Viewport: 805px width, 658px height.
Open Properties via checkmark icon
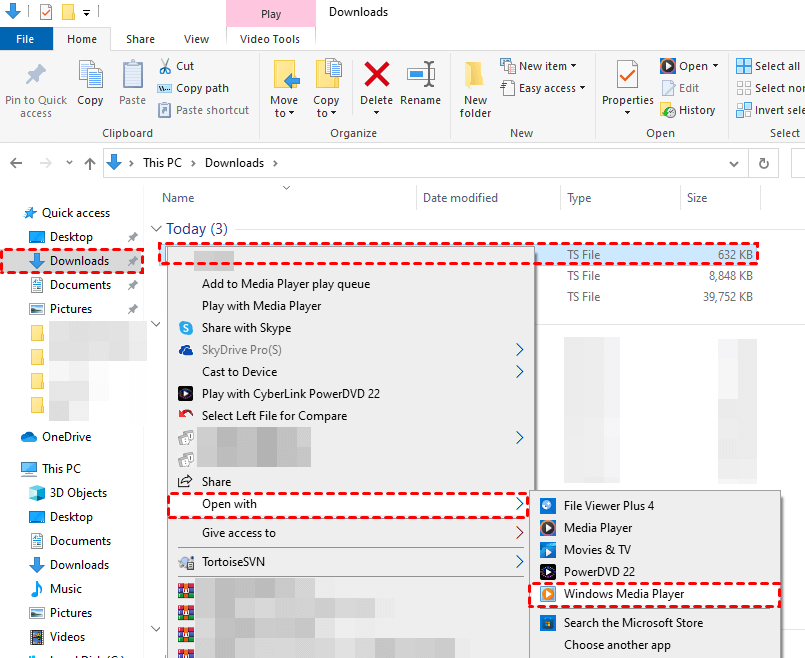coord(627,75)
